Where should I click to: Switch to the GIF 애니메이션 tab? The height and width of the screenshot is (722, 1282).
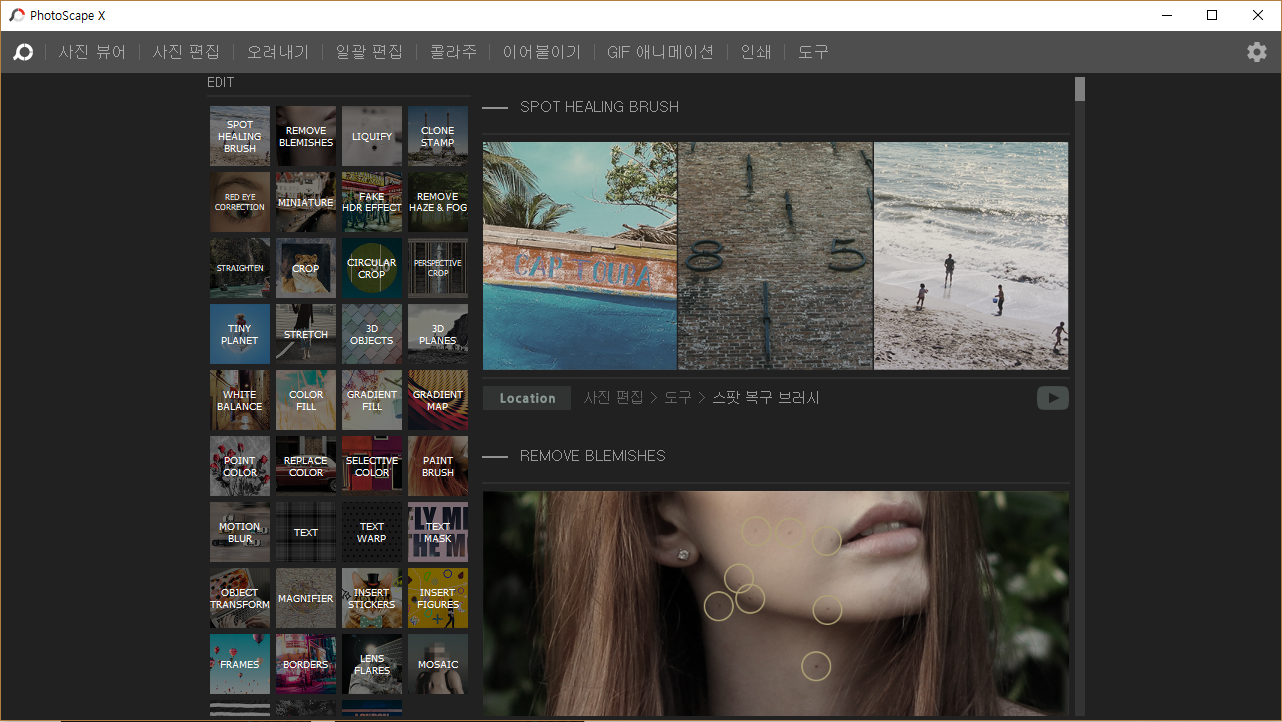point(660,52)
